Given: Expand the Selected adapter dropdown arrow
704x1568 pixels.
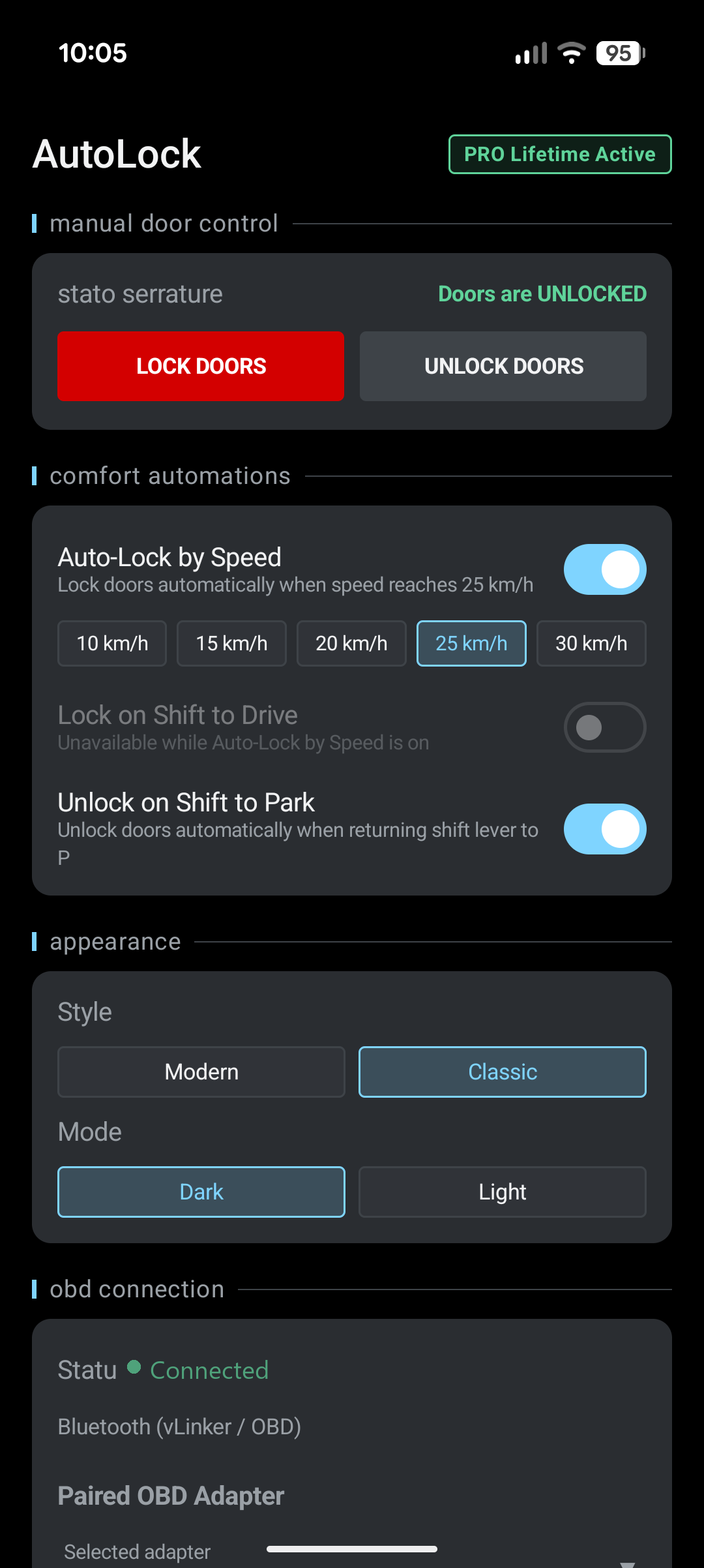Looking at the screenshot, I should (x=627, y=1563).
